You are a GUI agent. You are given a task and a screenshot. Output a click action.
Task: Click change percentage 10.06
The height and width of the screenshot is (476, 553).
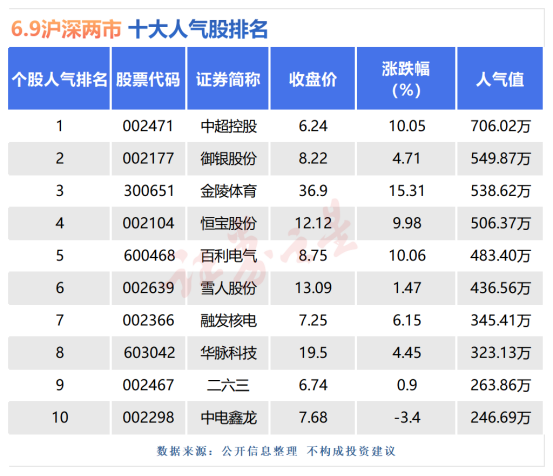click(x=407, y=256)
